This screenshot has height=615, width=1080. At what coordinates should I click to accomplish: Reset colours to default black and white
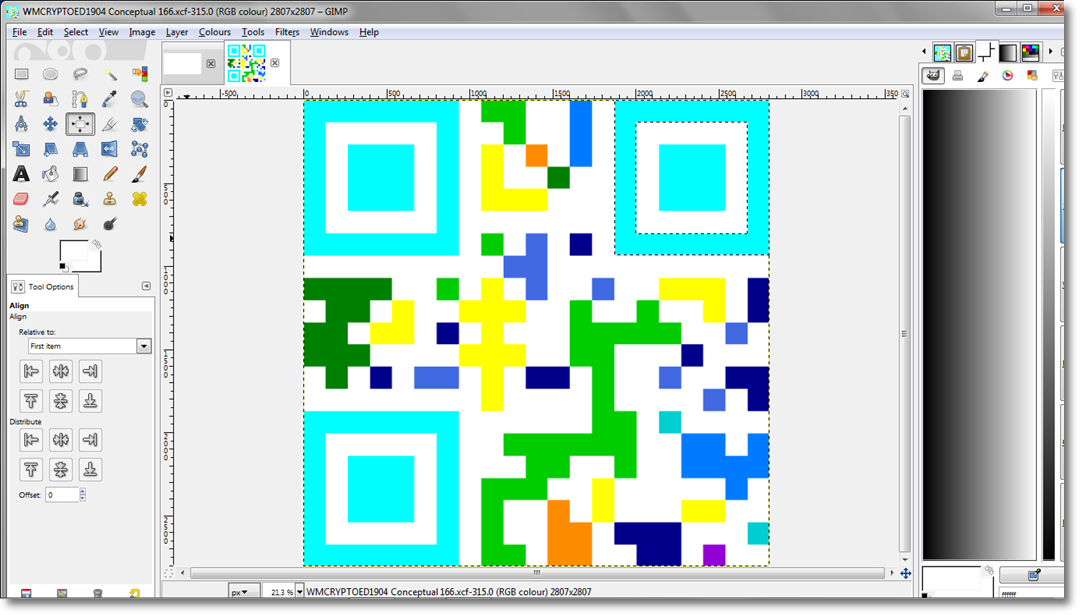(x=63, y=267)
